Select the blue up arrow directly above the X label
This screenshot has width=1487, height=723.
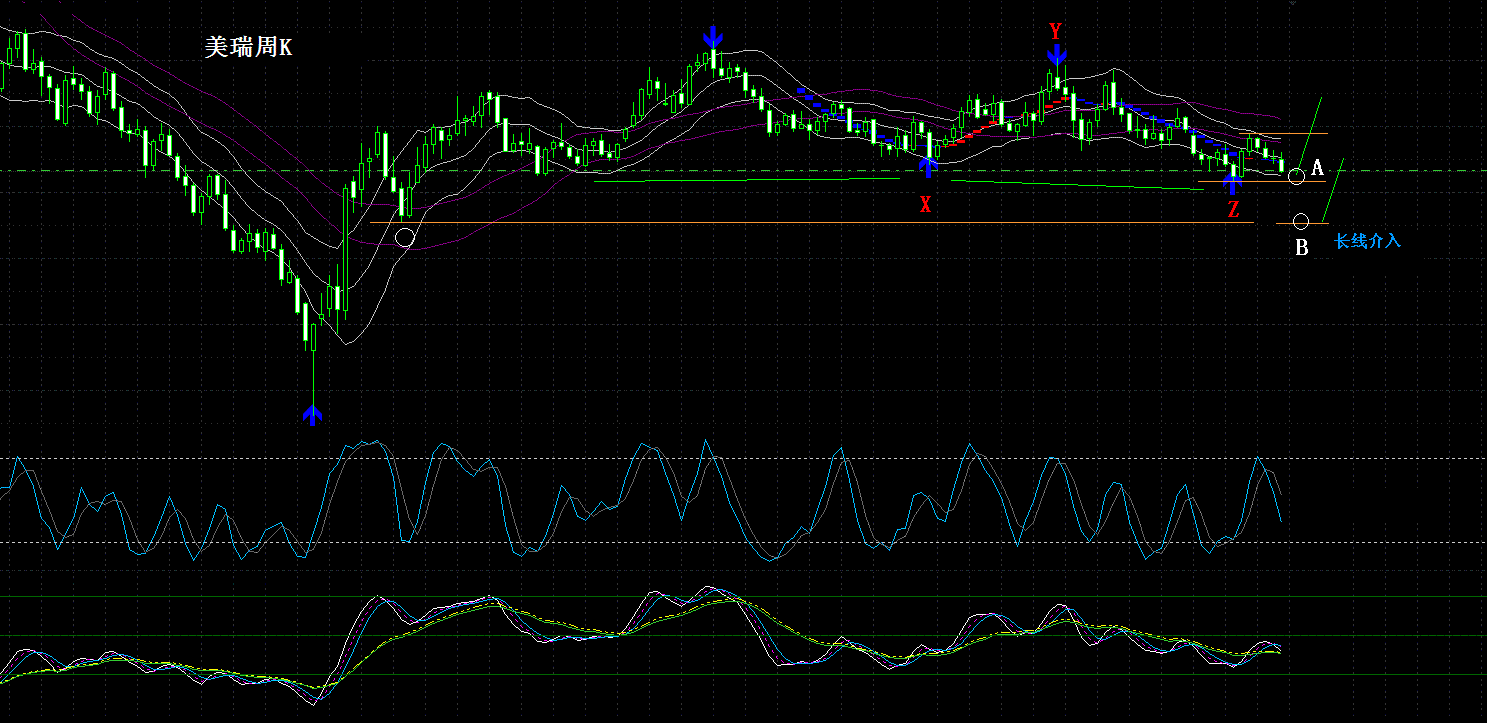(x=928, y=167)
